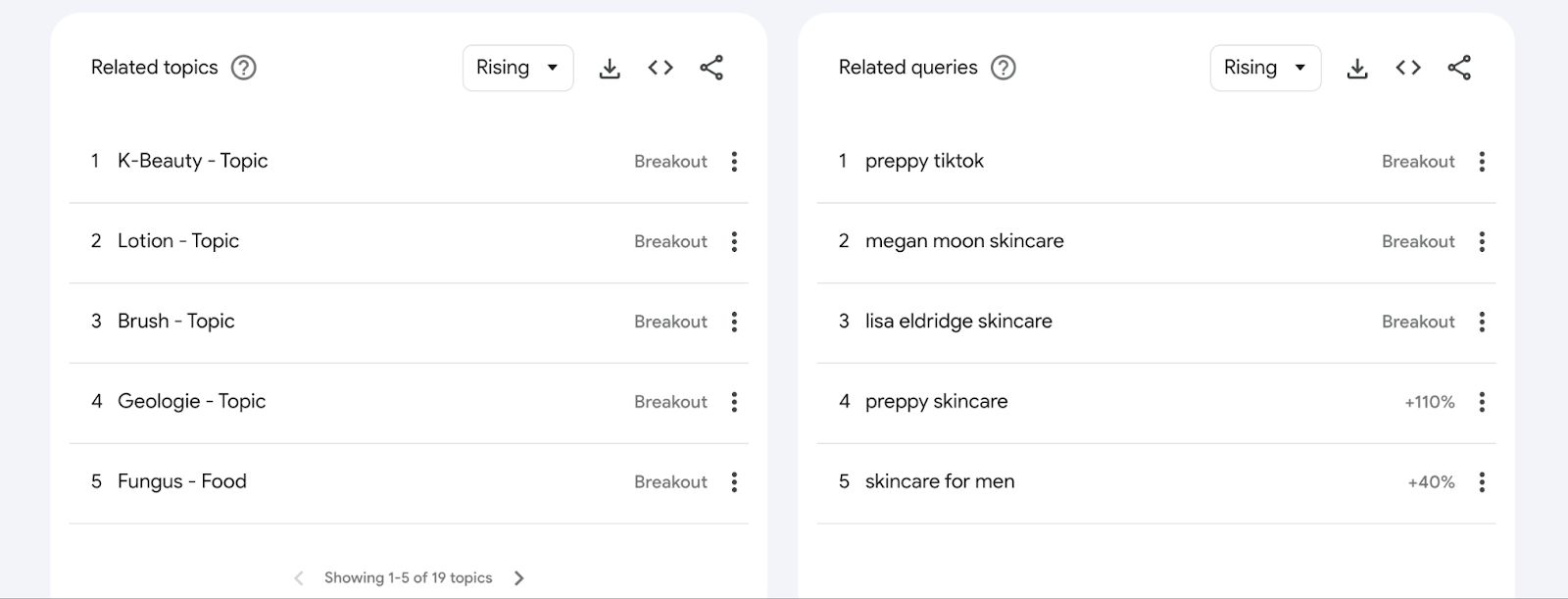This screenshot has height=599, width=1568.
Task: Open the megan moon skincare query
Action: click(x=964, y=241)
